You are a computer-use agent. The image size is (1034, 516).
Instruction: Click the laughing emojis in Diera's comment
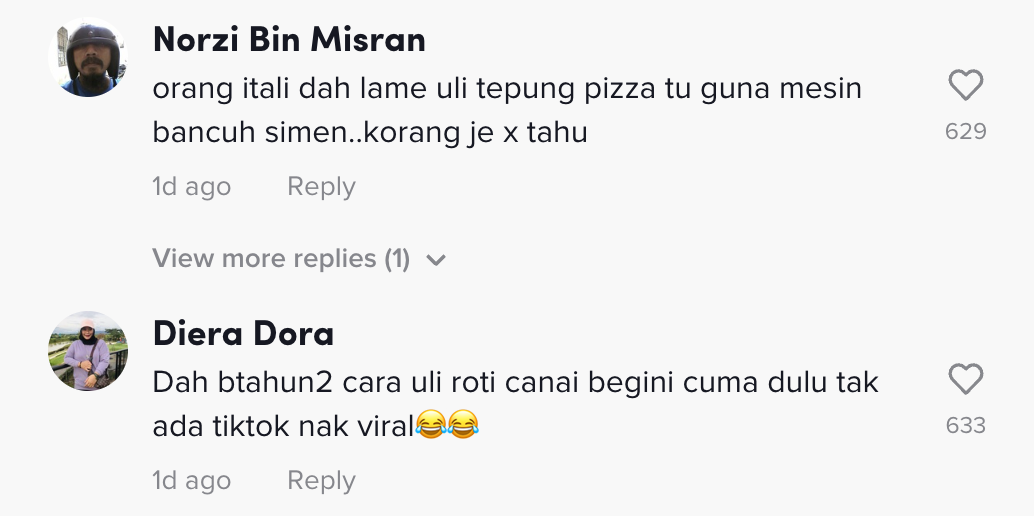pos(445,427)
